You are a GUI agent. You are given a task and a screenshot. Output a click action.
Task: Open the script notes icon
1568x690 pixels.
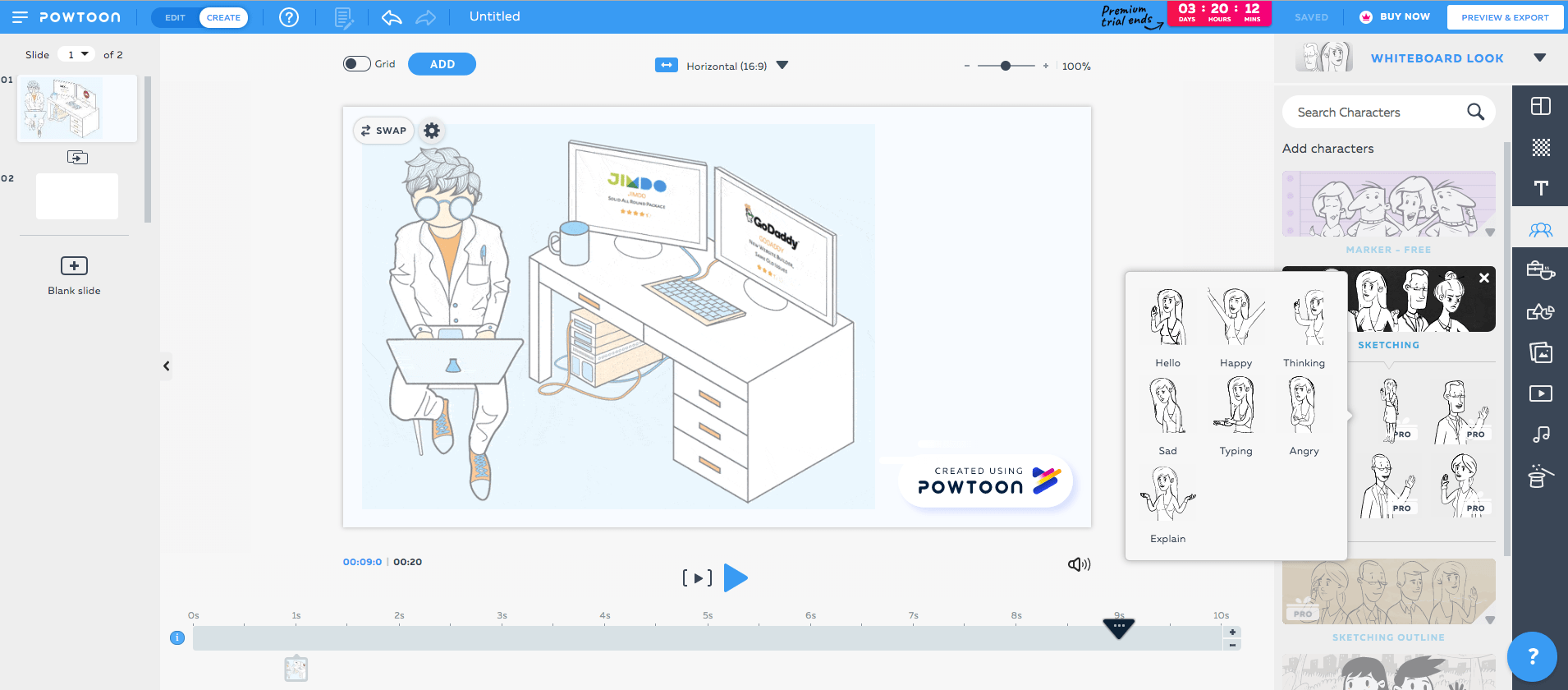pyautogui.click(x=344, y=17)
